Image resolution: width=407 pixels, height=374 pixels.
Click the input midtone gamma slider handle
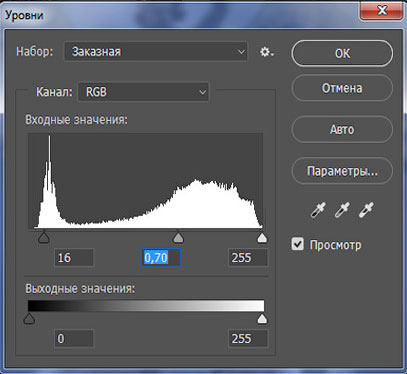point(178,238)
